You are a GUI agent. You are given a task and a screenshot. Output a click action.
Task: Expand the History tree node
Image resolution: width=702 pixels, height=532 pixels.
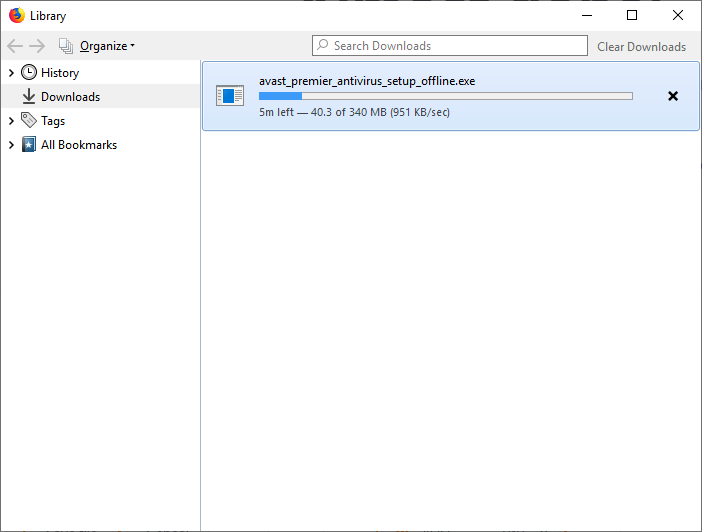click(x=12, y=73)
